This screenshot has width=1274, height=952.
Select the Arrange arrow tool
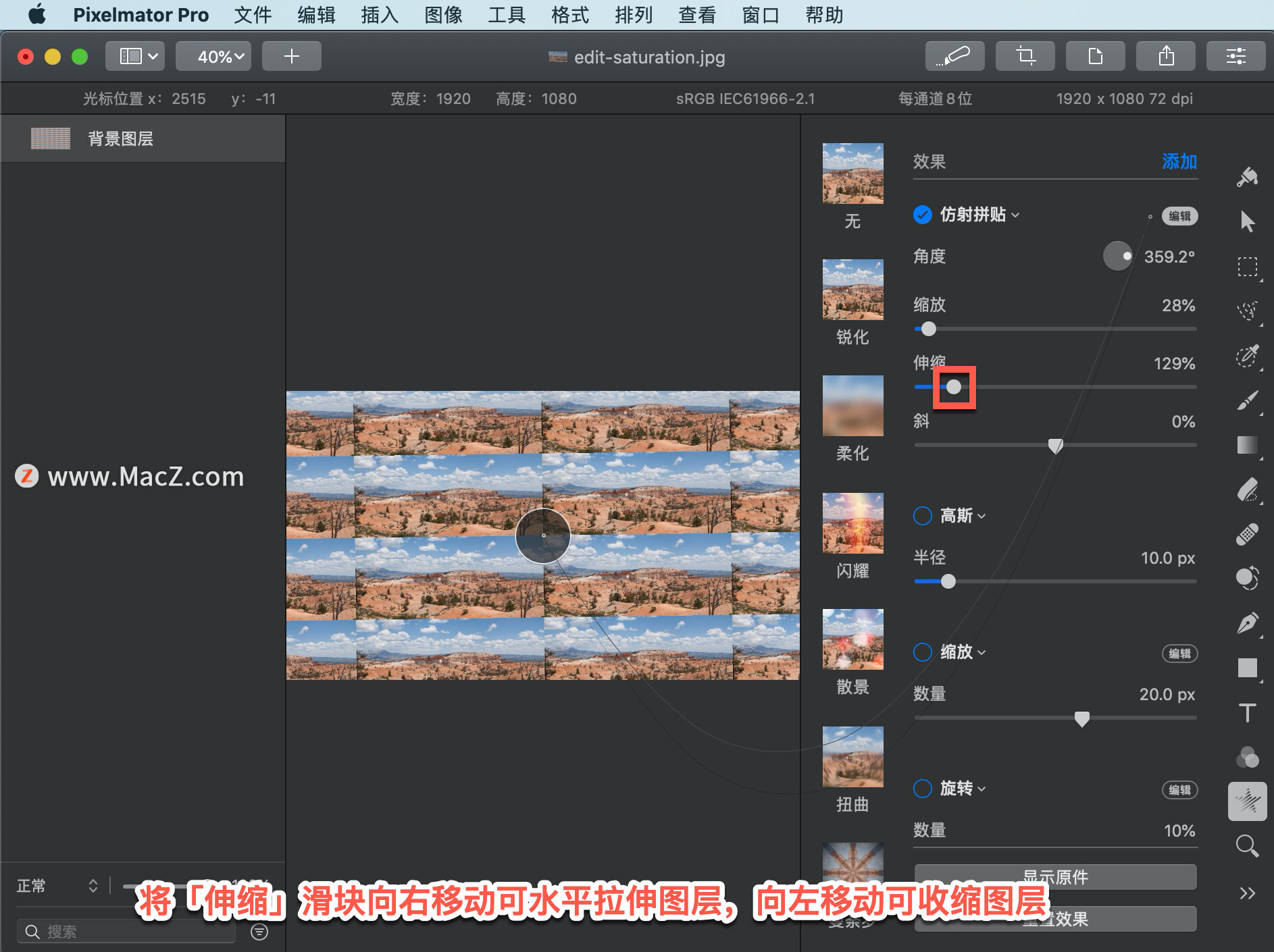1247,221
